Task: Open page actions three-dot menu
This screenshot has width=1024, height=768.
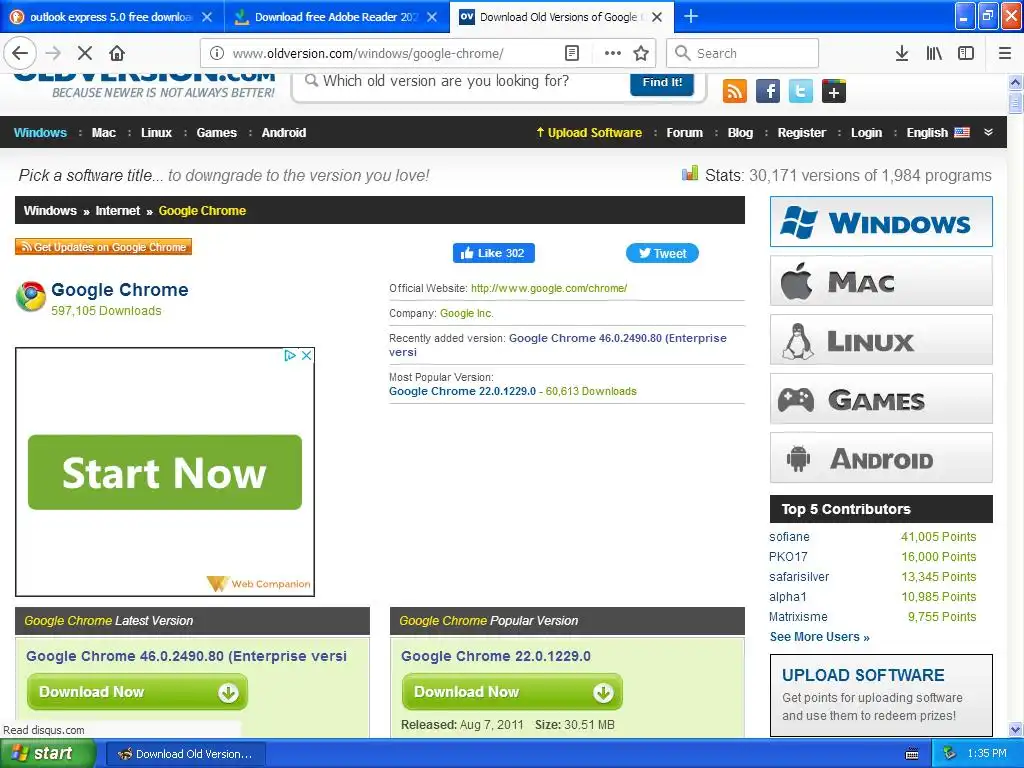Action: point(613,54)
